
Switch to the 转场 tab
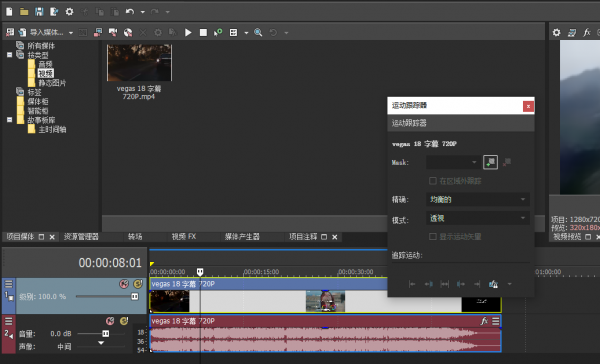coord(135,237)
